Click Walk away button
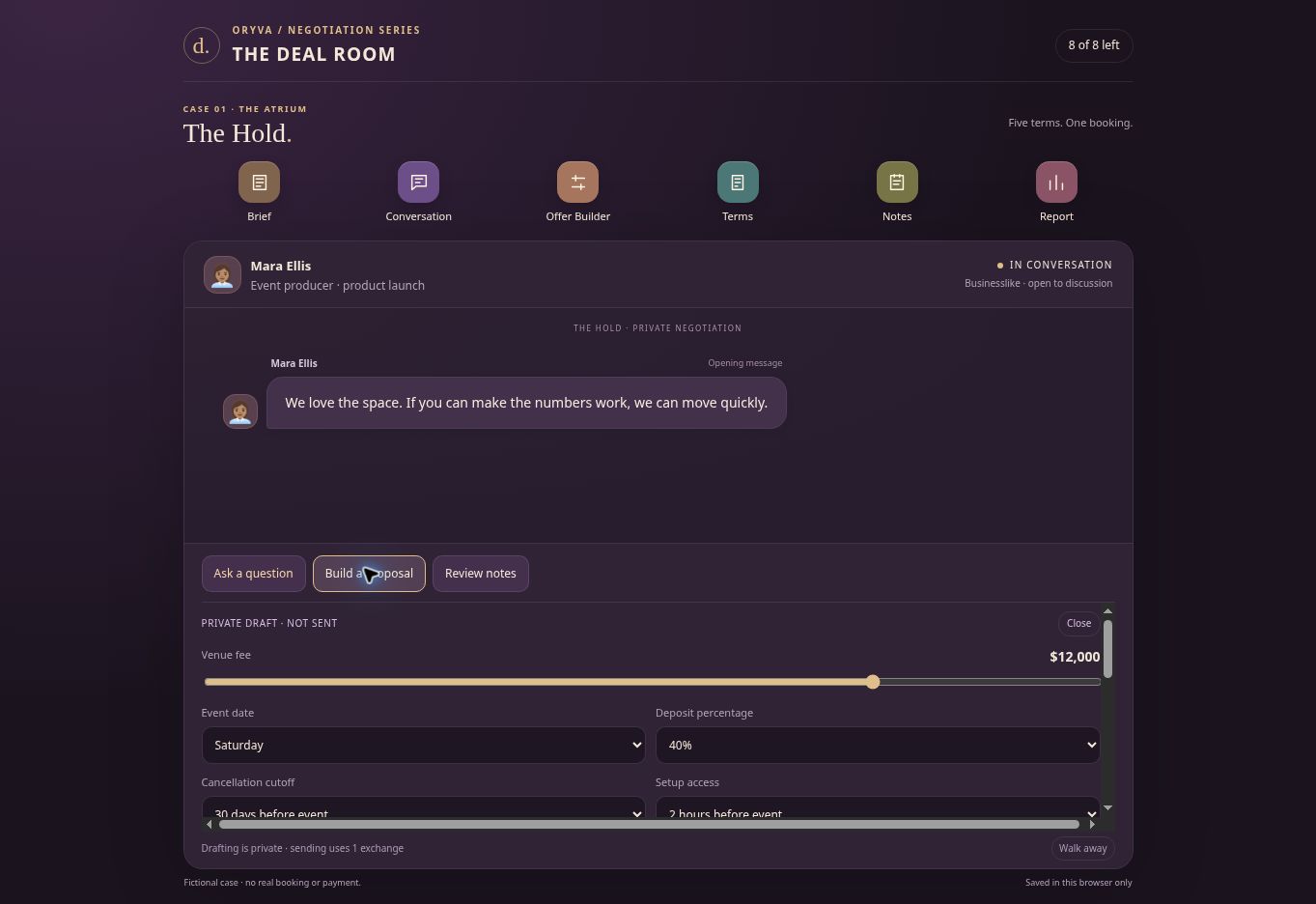This screenshot has height=904, width=1316. (1082, 848)
